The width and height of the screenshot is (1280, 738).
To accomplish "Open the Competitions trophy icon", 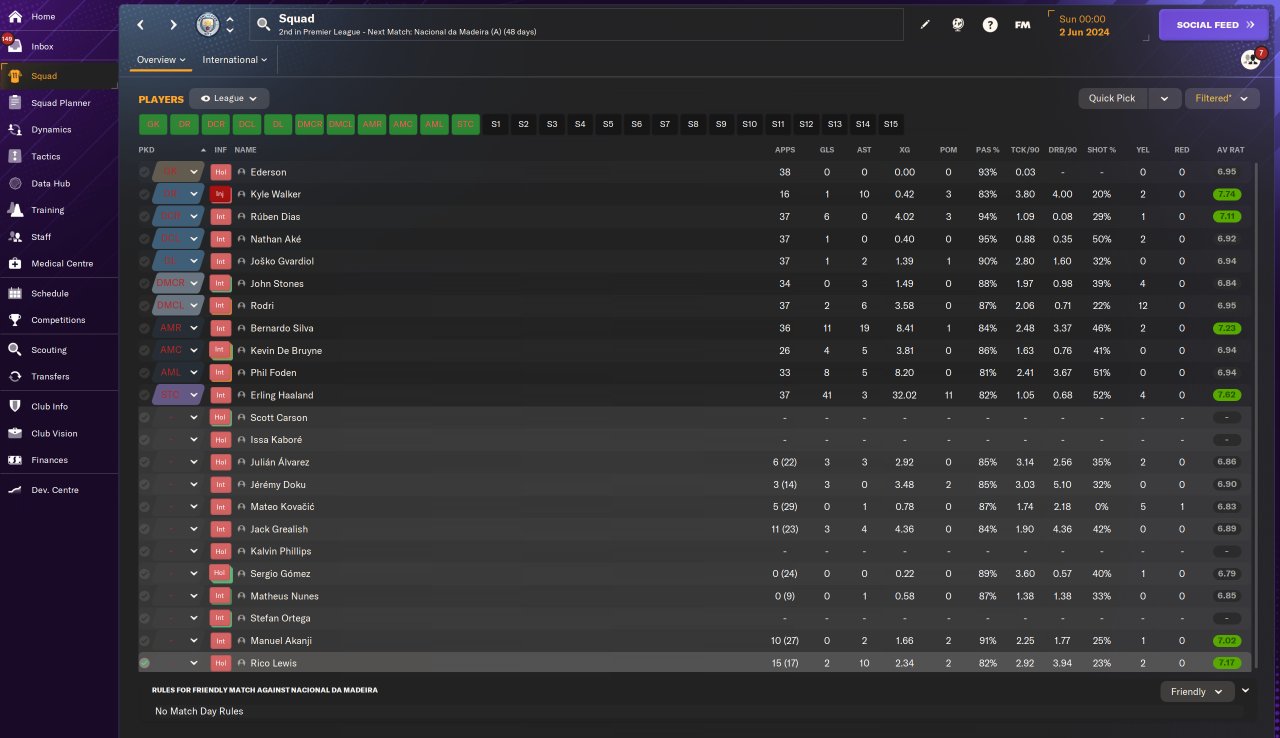I will 15,320.
